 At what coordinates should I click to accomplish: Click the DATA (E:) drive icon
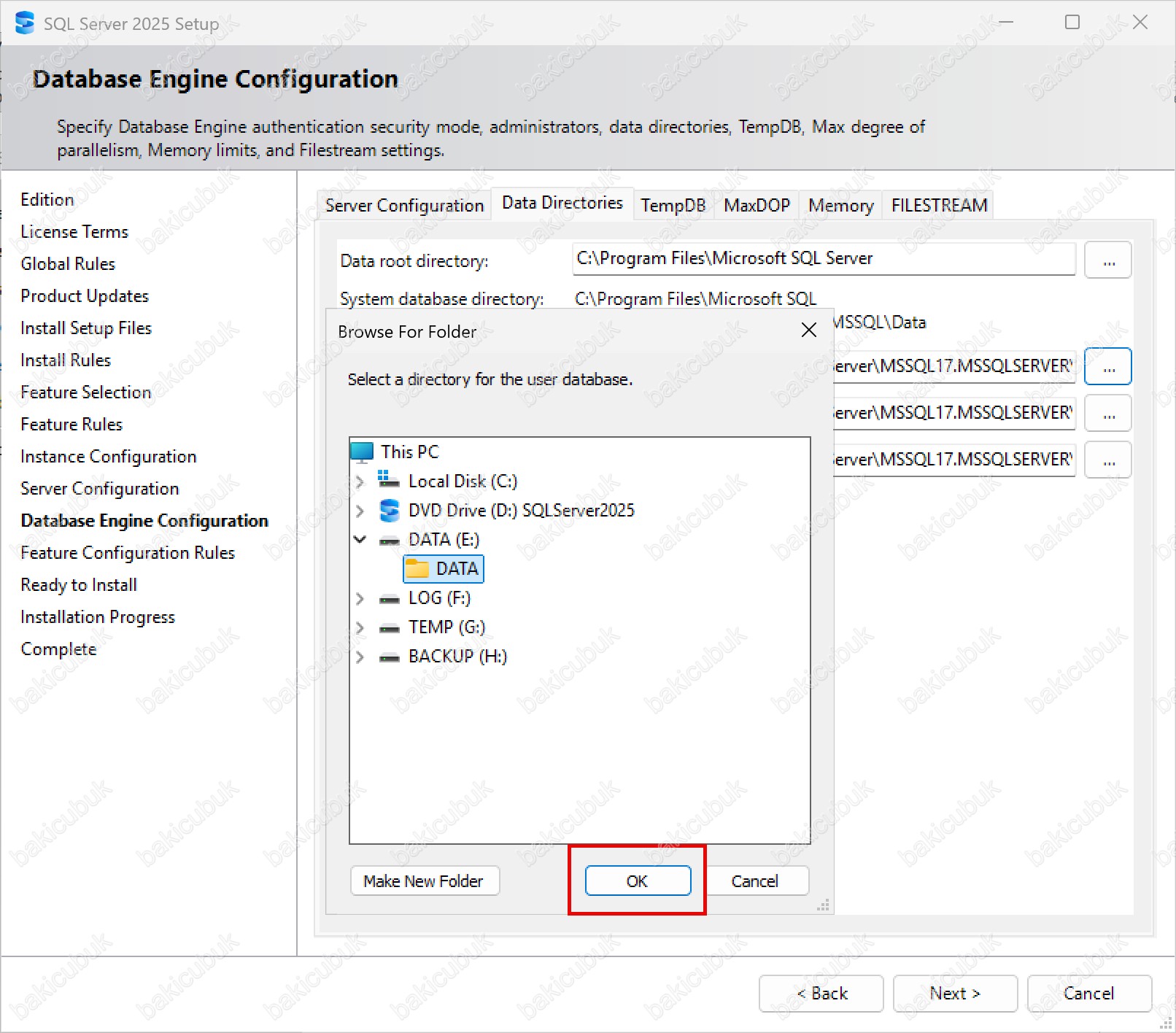click(x=390, y=540)
